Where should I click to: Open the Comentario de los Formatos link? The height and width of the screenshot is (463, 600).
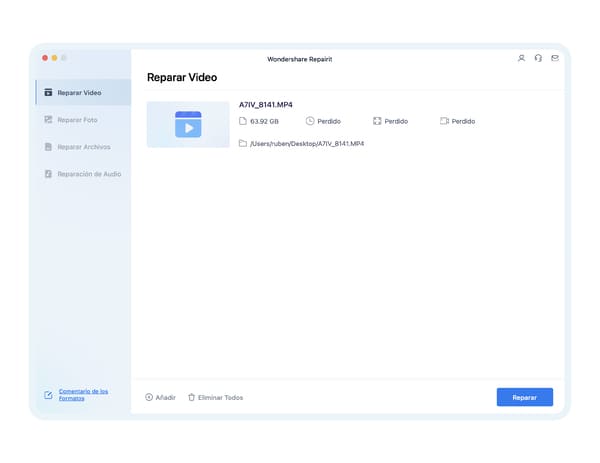point(83,395)
